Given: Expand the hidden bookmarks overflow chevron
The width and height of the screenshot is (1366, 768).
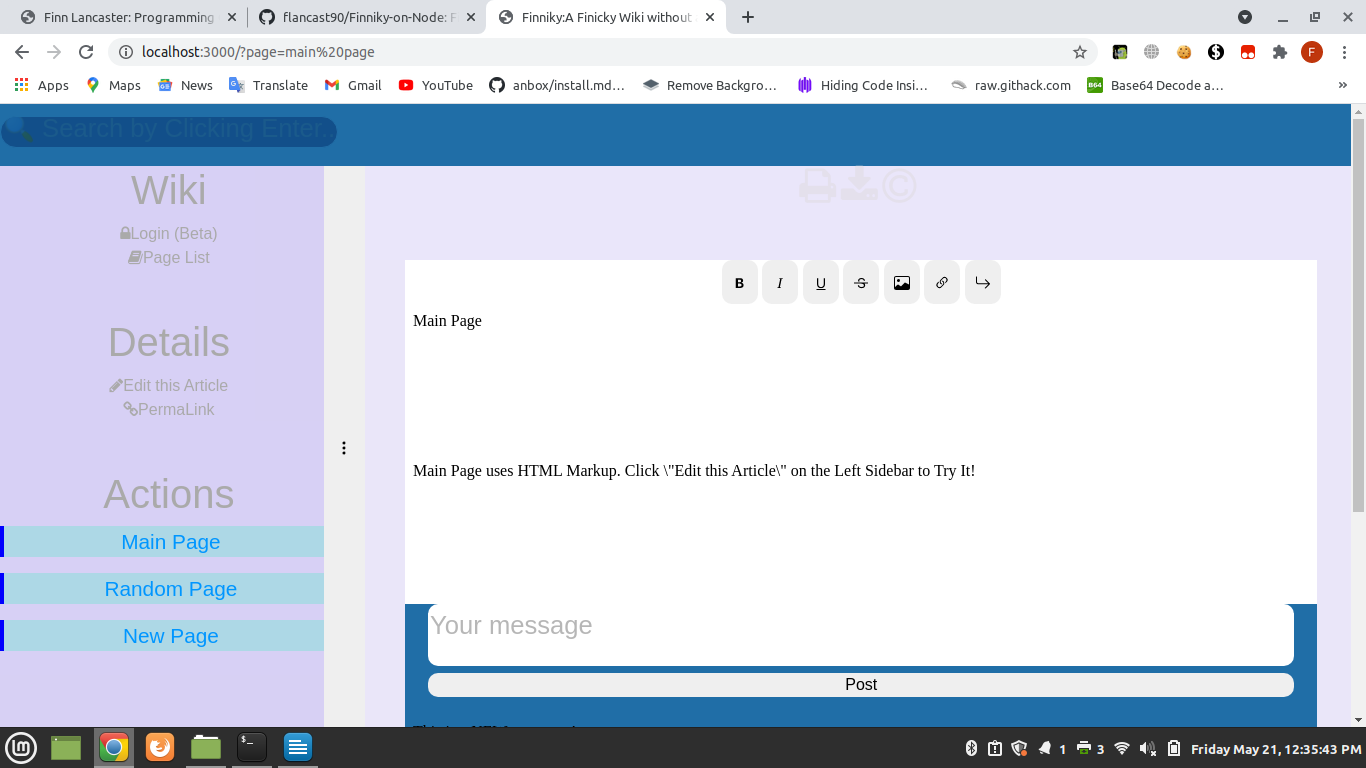Looking at the screenshot, I should pyautogui.click(x=1342, y=85).
